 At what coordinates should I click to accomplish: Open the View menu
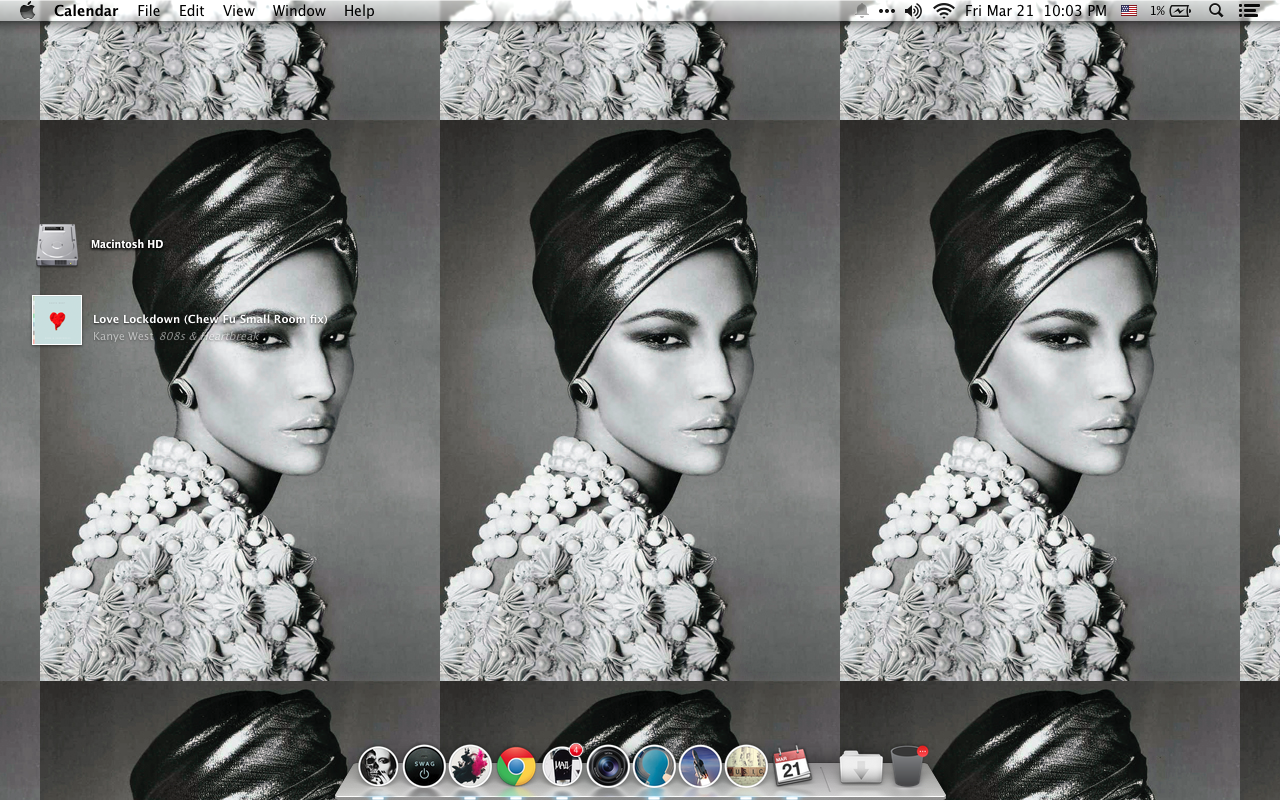click(x=238, y=11)
